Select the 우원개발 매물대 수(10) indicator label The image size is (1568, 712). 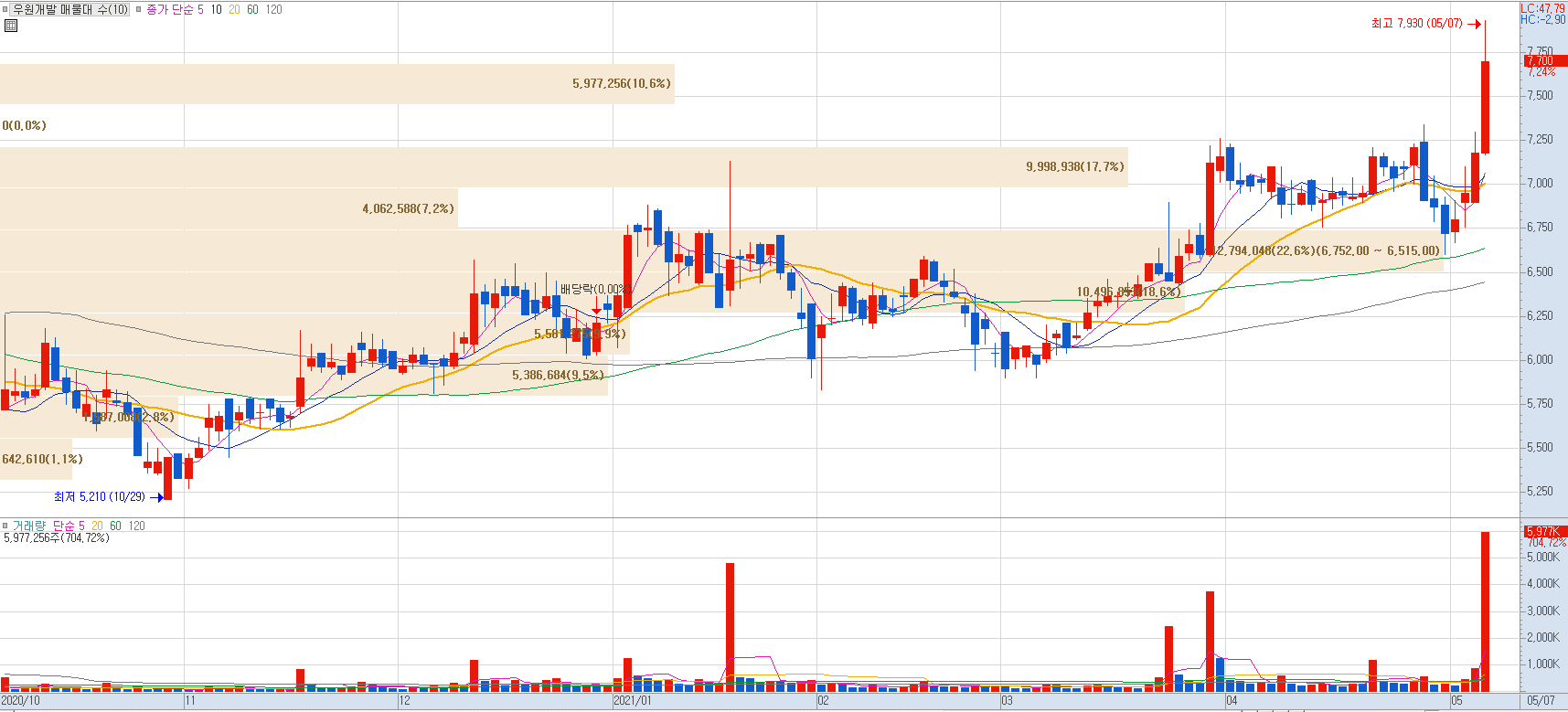coord(70,9)
